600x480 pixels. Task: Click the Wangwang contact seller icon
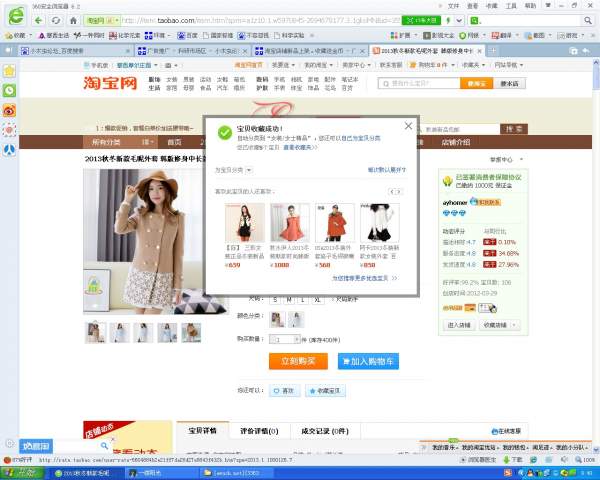click(485, 202)
